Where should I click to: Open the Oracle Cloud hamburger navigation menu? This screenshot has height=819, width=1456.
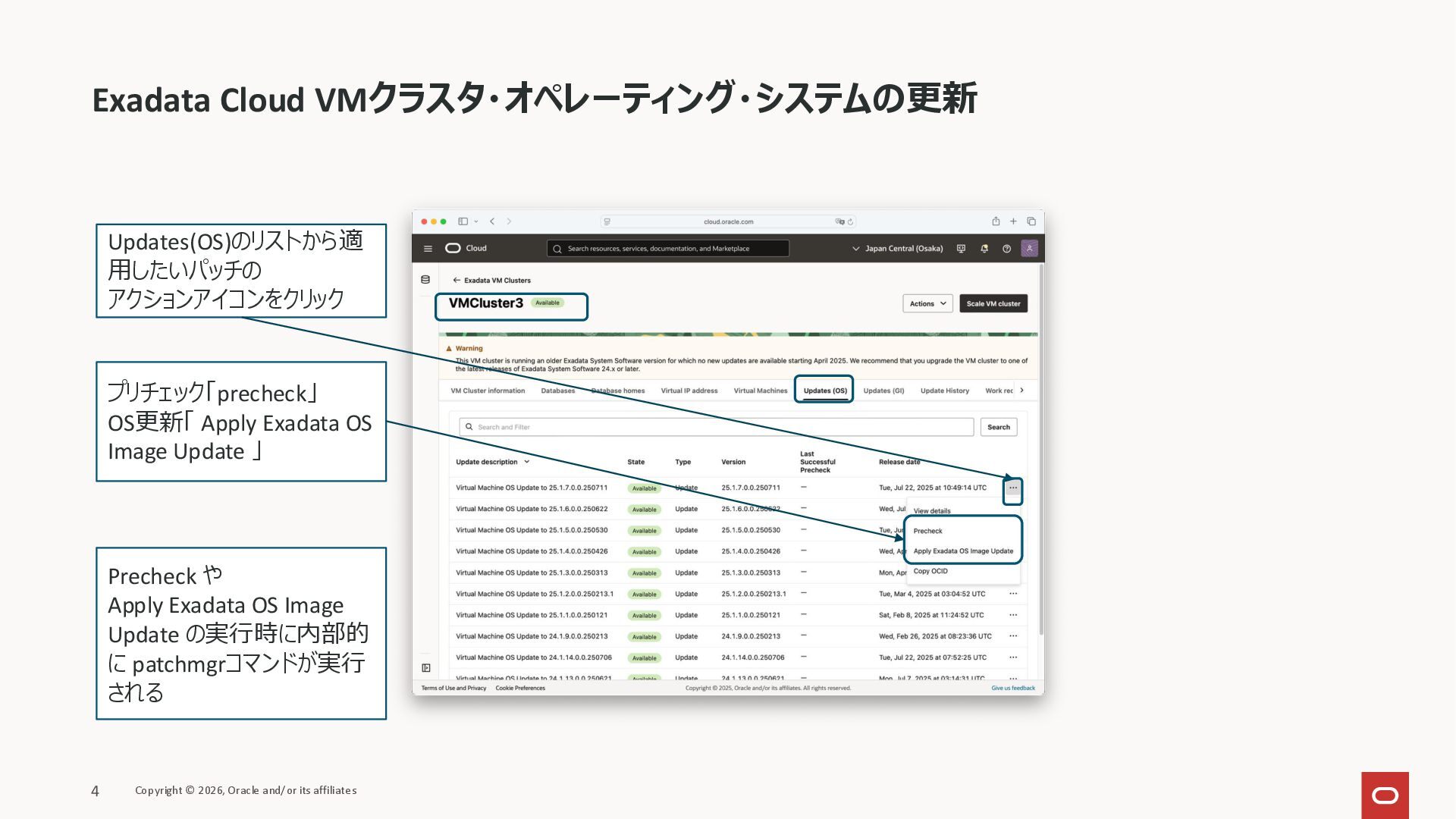(x=428, y=249)
